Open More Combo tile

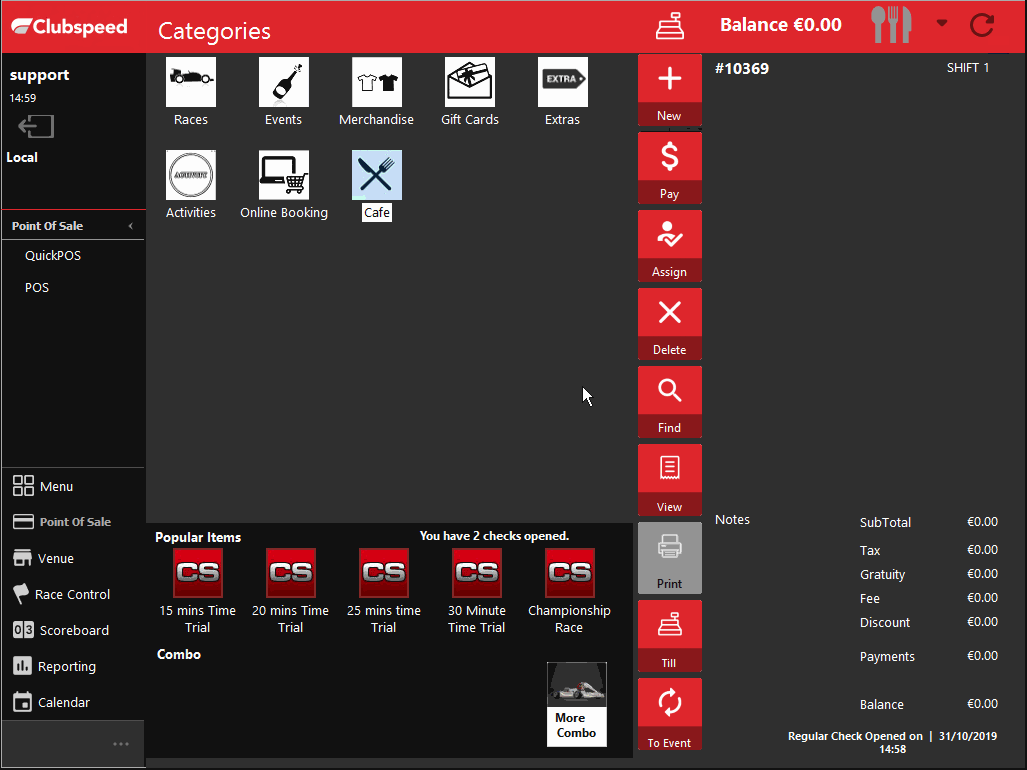pyautogui.click(x=576, y=704)
